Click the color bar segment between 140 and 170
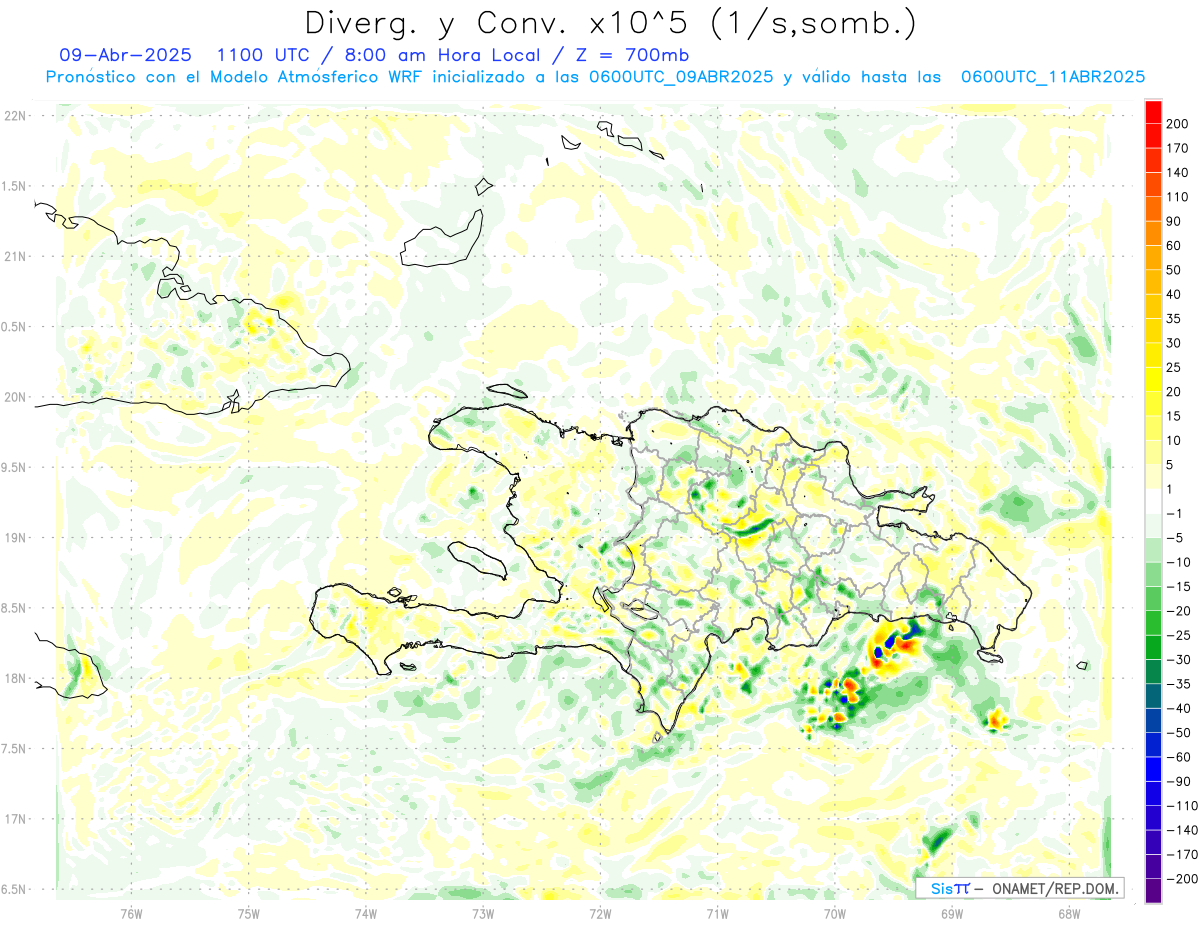Viewport: 1200px width, 927px height. tap(1154, 160)
